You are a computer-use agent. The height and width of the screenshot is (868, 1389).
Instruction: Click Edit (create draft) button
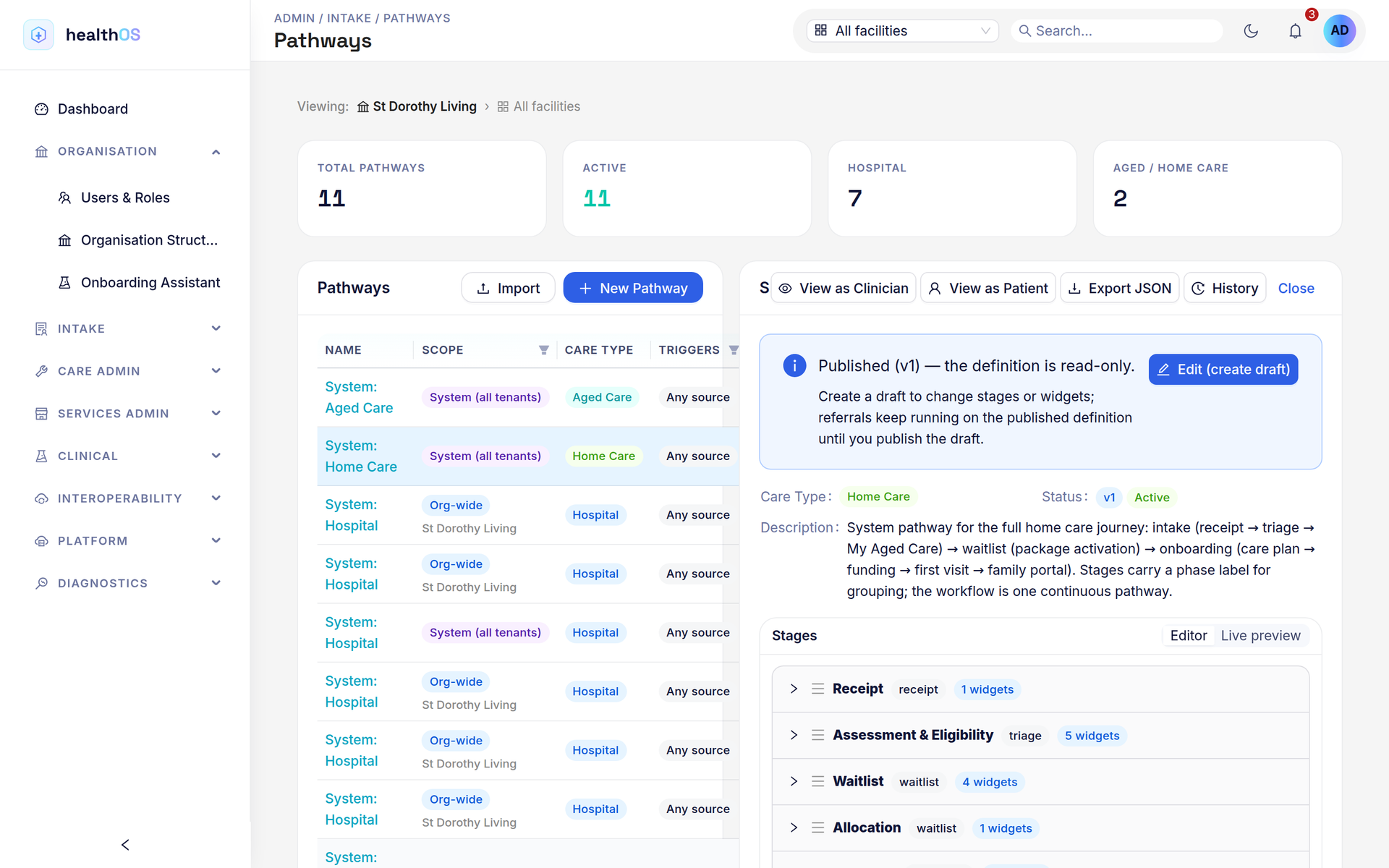tap(1223, 369)
